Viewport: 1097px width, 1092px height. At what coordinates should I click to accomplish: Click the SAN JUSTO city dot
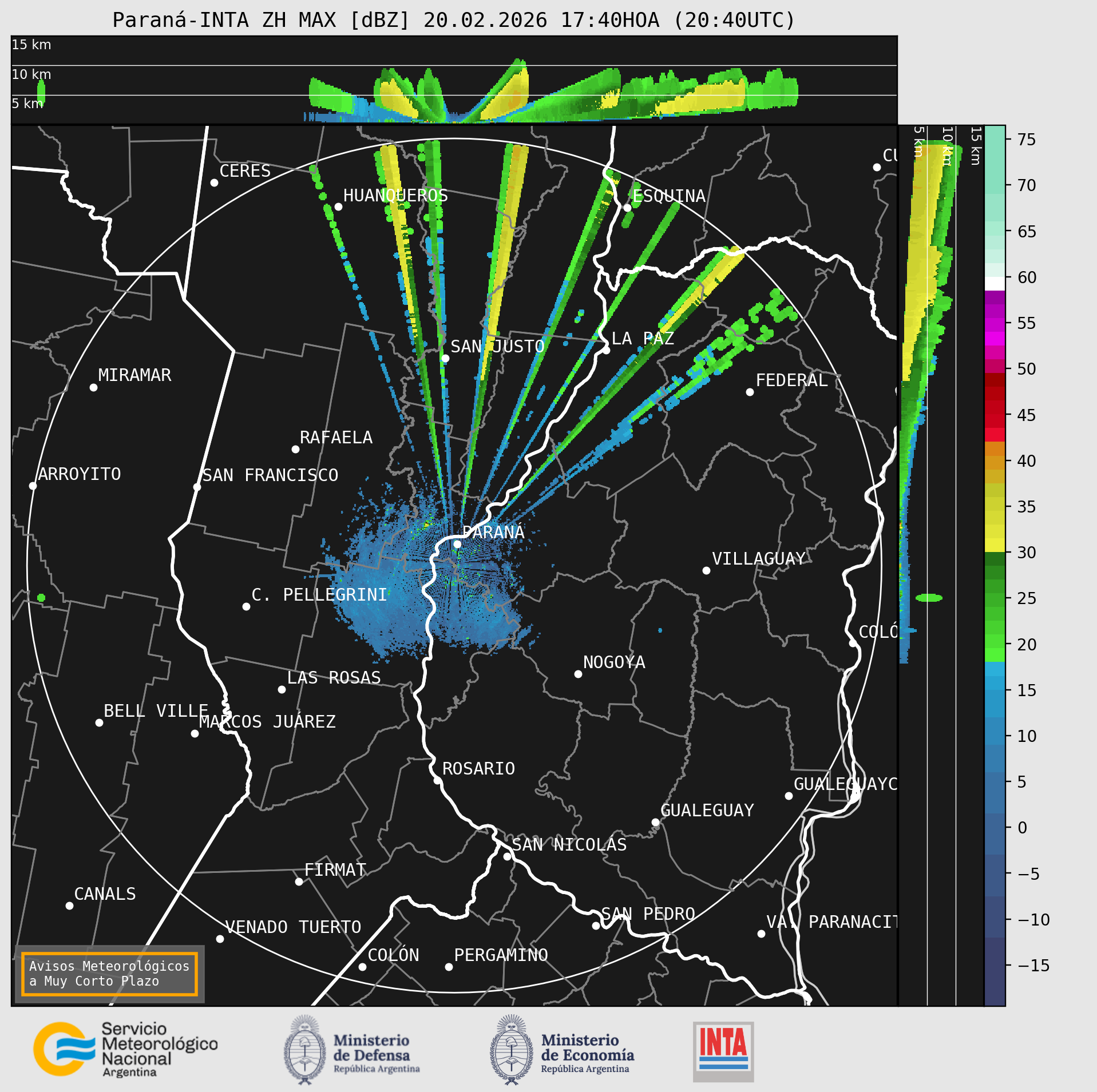pyautogui.click(x=445, y=358)
